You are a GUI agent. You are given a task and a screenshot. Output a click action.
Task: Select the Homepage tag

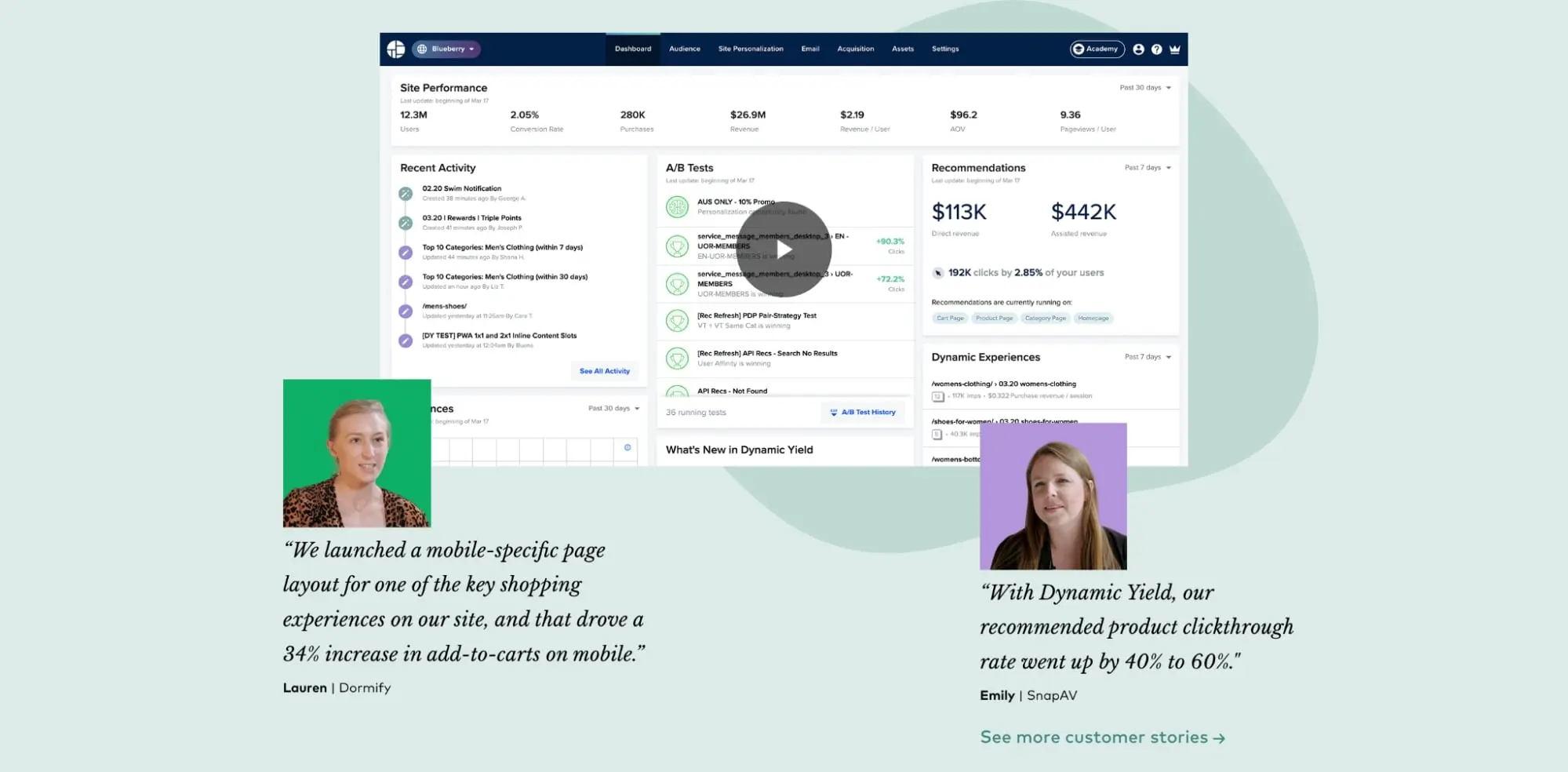(x=1093, y=318)
